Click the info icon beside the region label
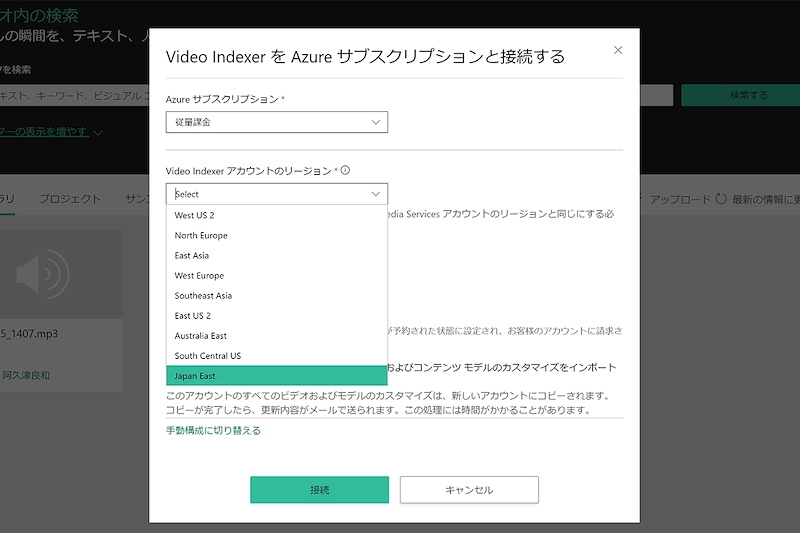The width and height of the screenshot is (800, 533). [x=345, y=170]
